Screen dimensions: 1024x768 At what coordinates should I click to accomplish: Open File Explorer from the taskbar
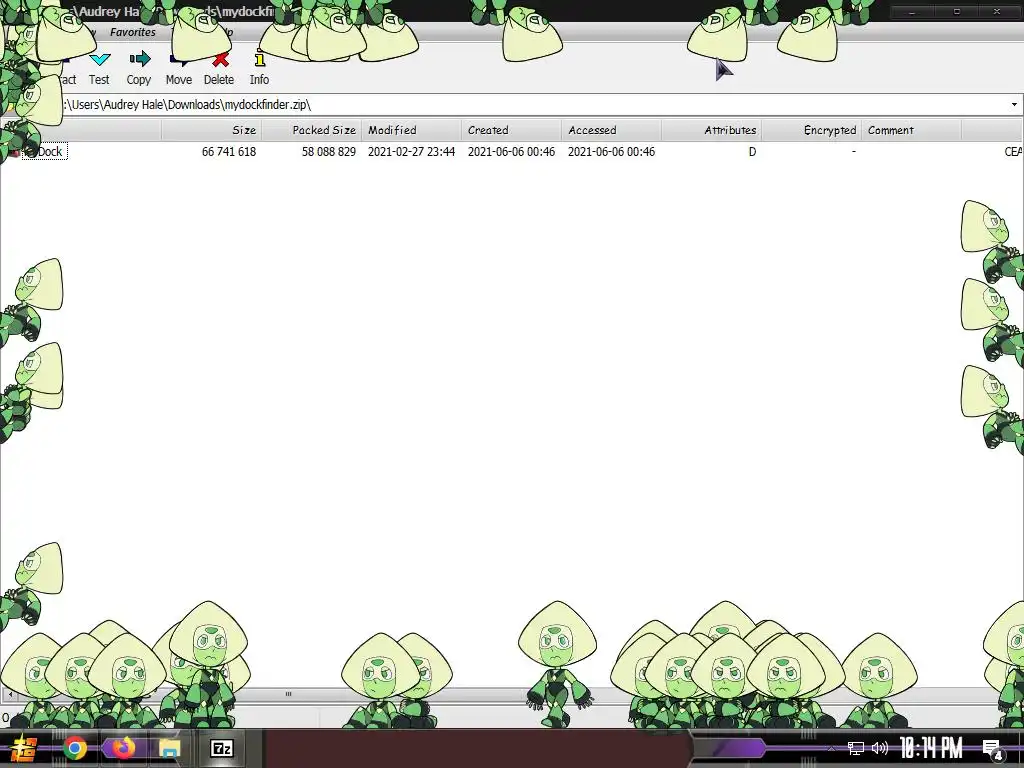tap(170, 748)
